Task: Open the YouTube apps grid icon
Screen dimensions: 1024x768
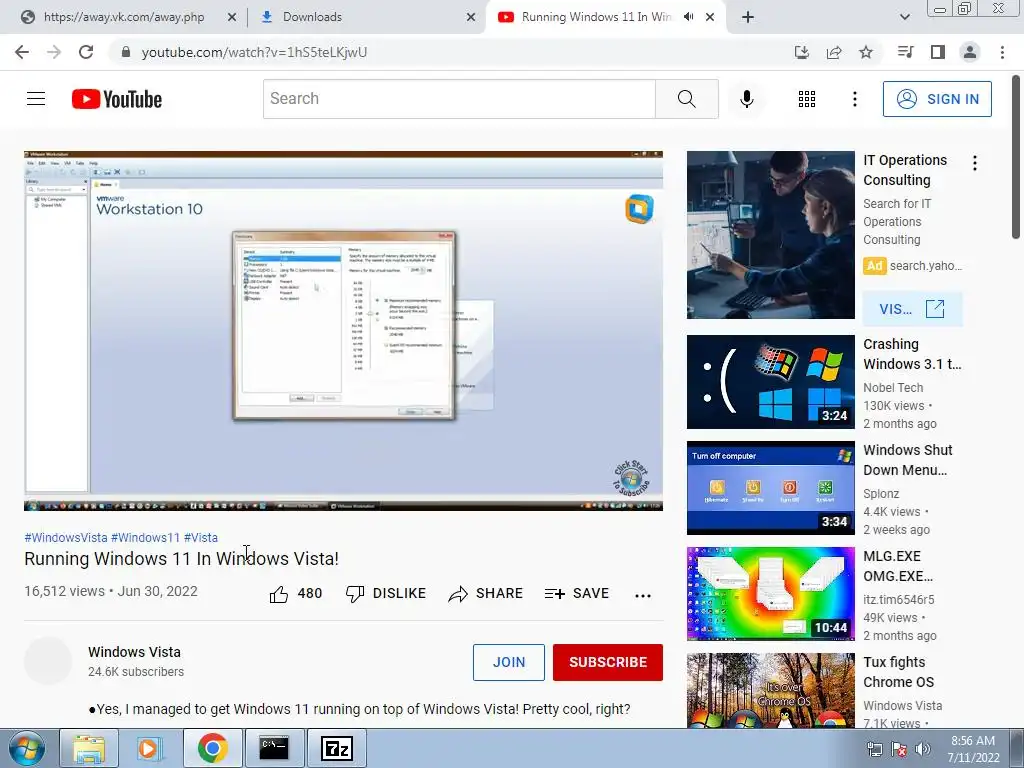Action: click(x=807, y=99)
